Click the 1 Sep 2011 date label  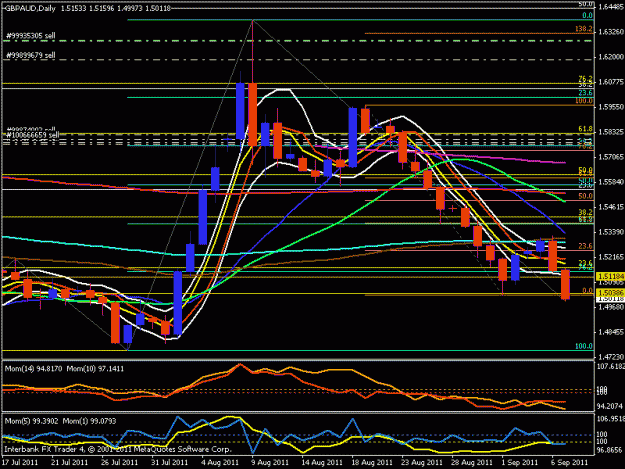pyautogui.click(x=520, y=462)
